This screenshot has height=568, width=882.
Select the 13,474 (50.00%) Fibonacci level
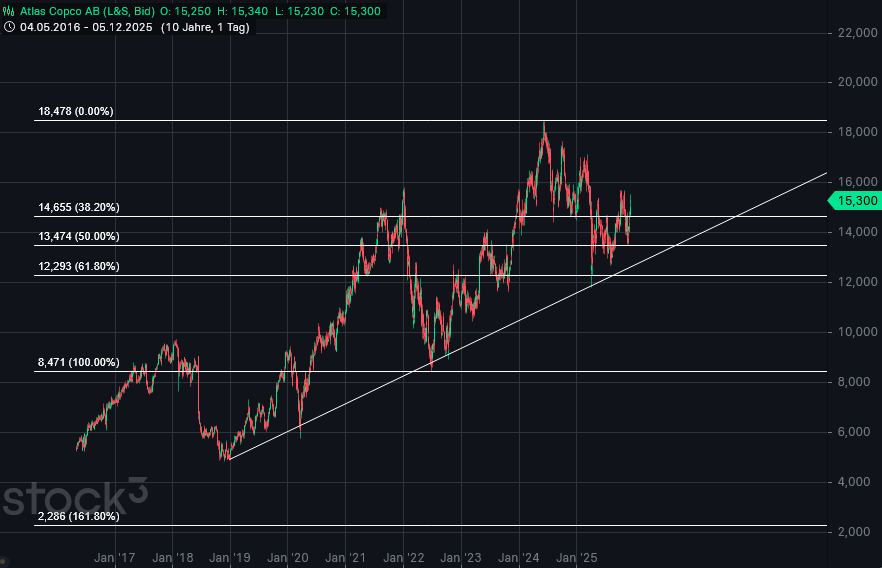pos(78,237)
